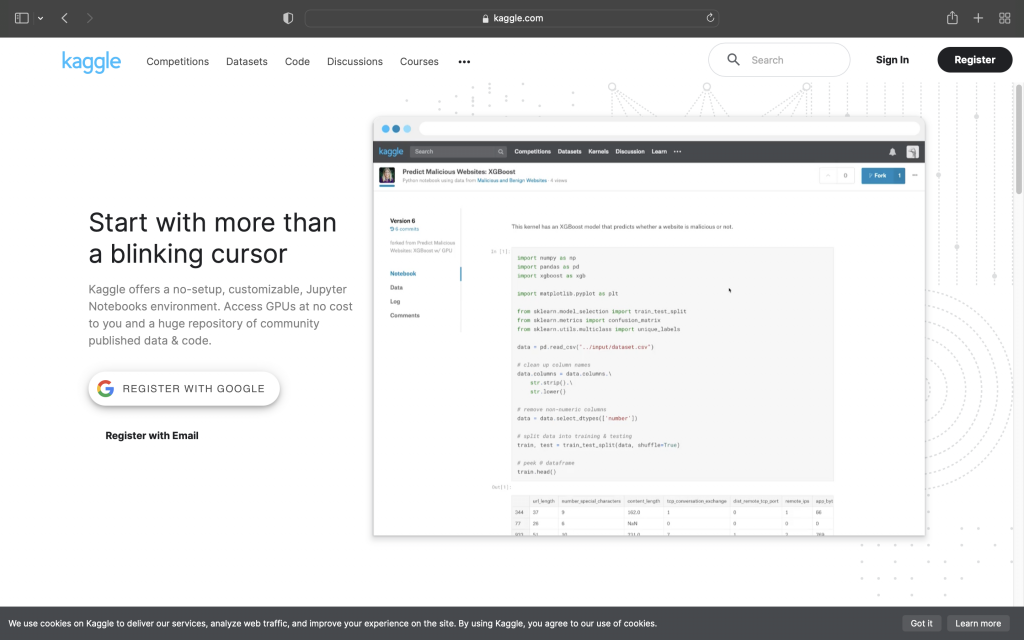Screen dimensions: 1024x640
Task: Open a new tab with the plus icon
Action: (x=978, y=18)
